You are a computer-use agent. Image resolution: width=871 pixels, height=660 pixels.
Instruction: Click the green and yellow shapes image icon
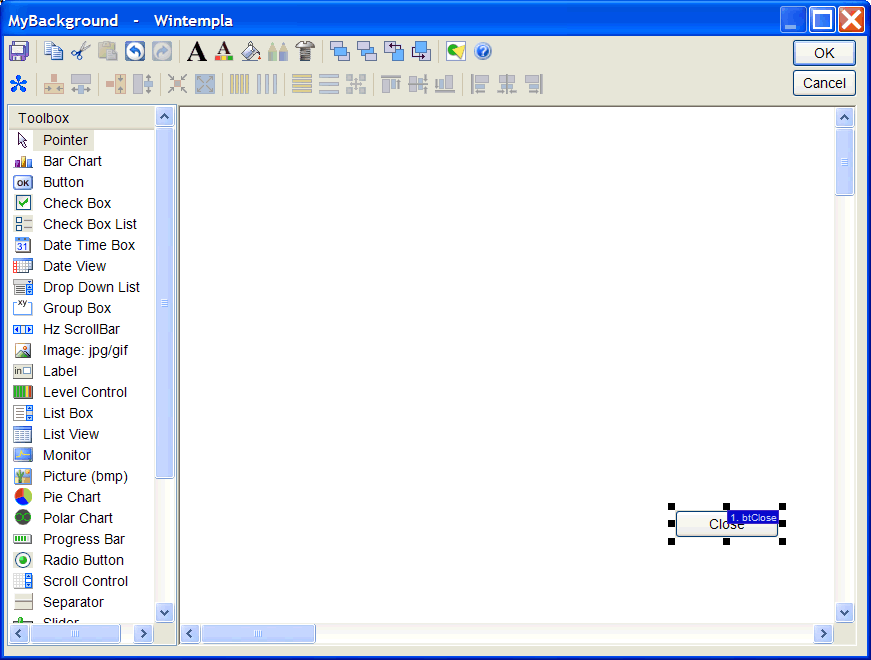[x=455, y=51]
